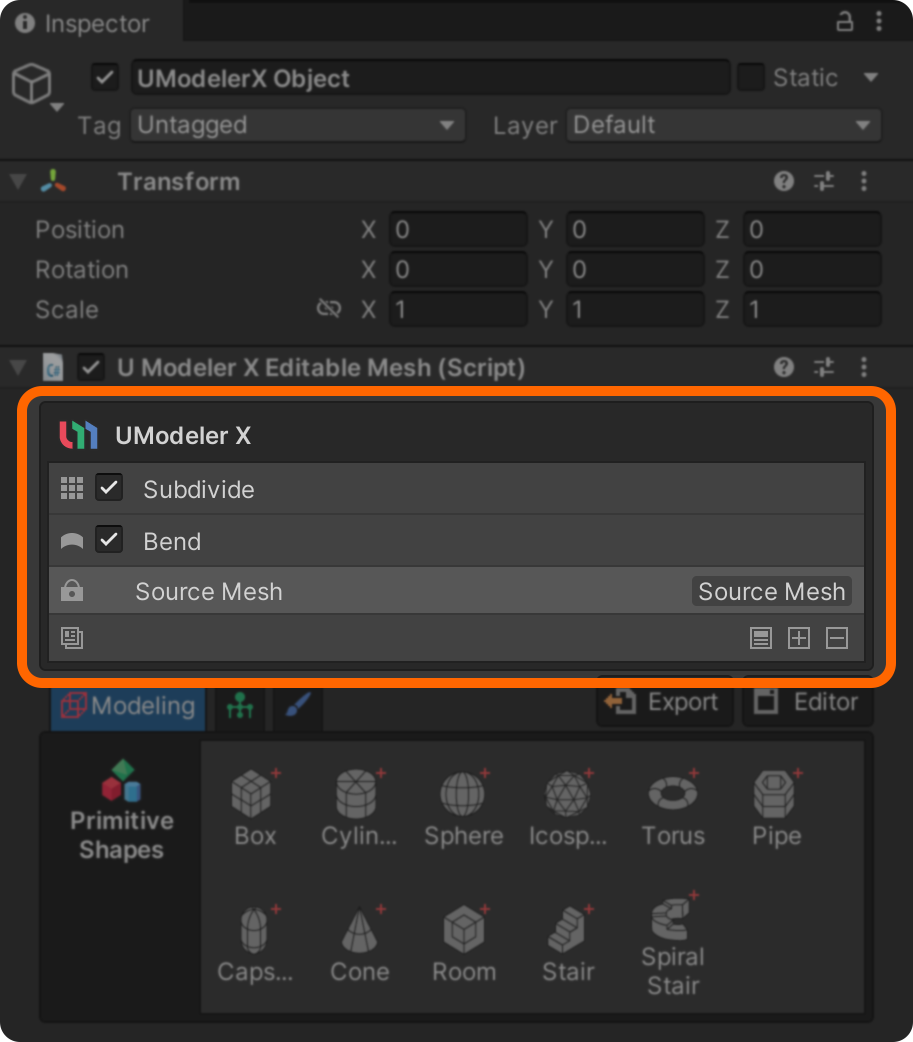Viewport: 913px width, 1042px height.
Task: Disable the Subdivide modifier checkbox
Action: tap(109, 488)
